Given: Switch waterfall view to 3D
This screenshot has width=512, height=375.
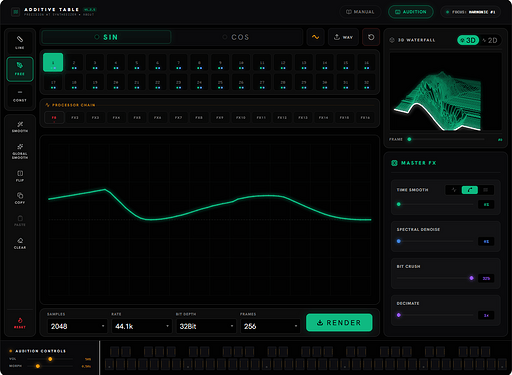Looking at the screenshot, I should coord(468,40).
